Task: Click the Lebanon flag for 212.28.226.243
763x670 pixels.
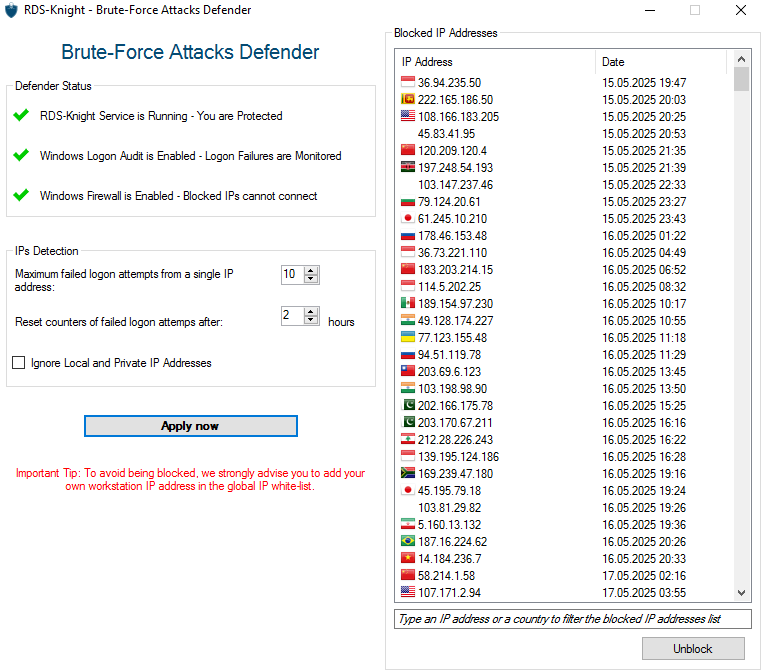Action: [x=408, y=439]
